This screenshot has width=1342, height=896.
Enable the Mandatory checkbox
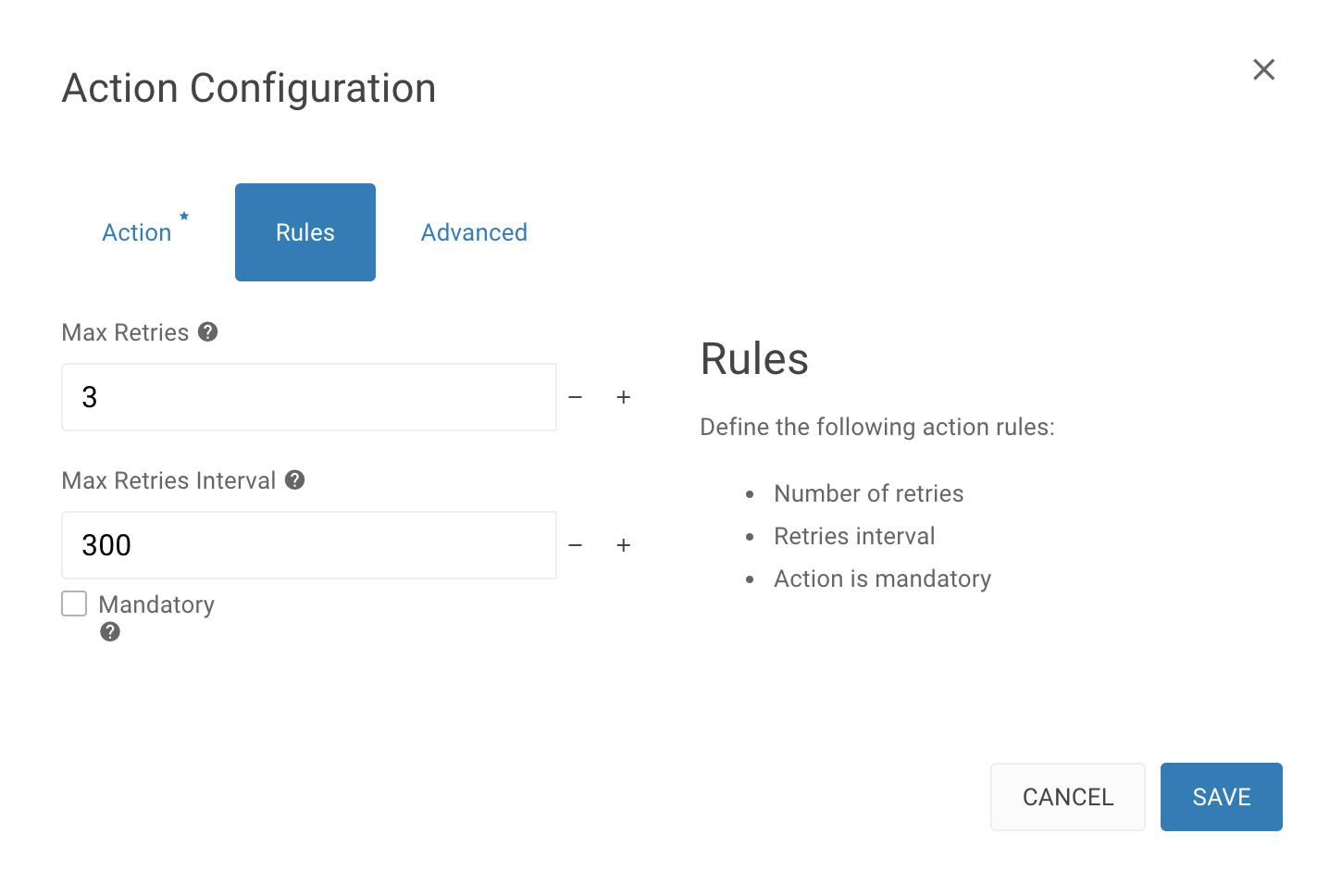coord(74,604)
